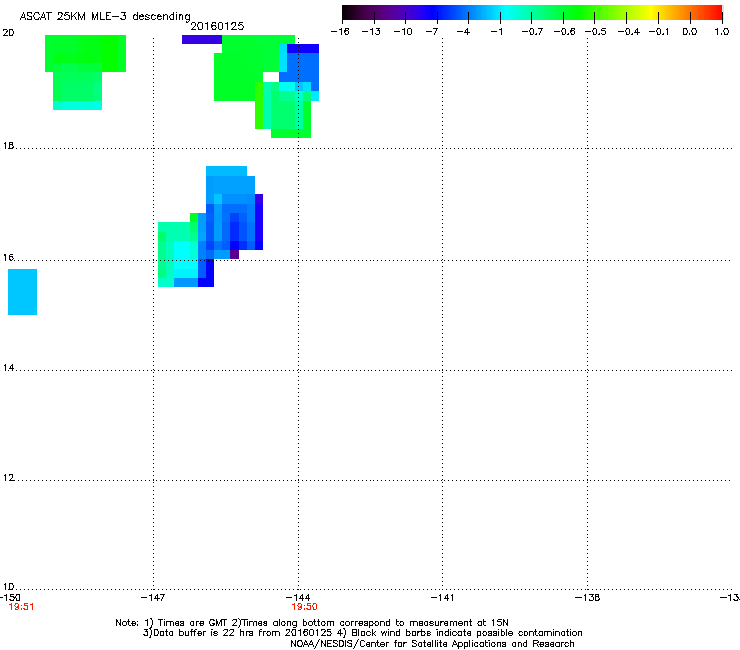Click colorbar label -7
This screenshot has height=650, width=740.
(432, 32)
